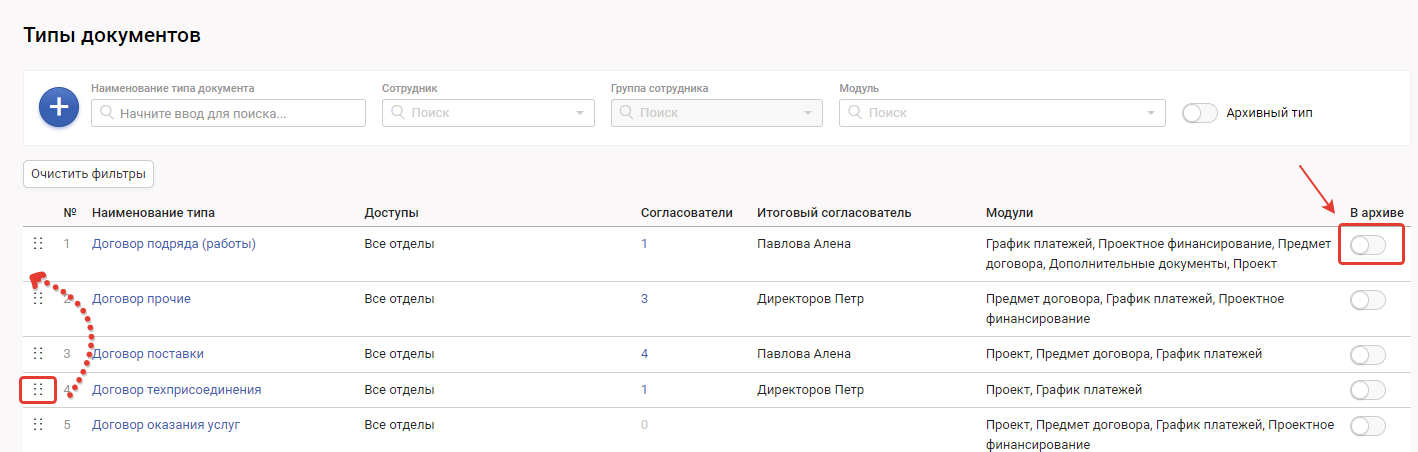Expand the Модуль filter dropdown
The width and height of the screenshot is (1418, 452).
(1001, 113)
